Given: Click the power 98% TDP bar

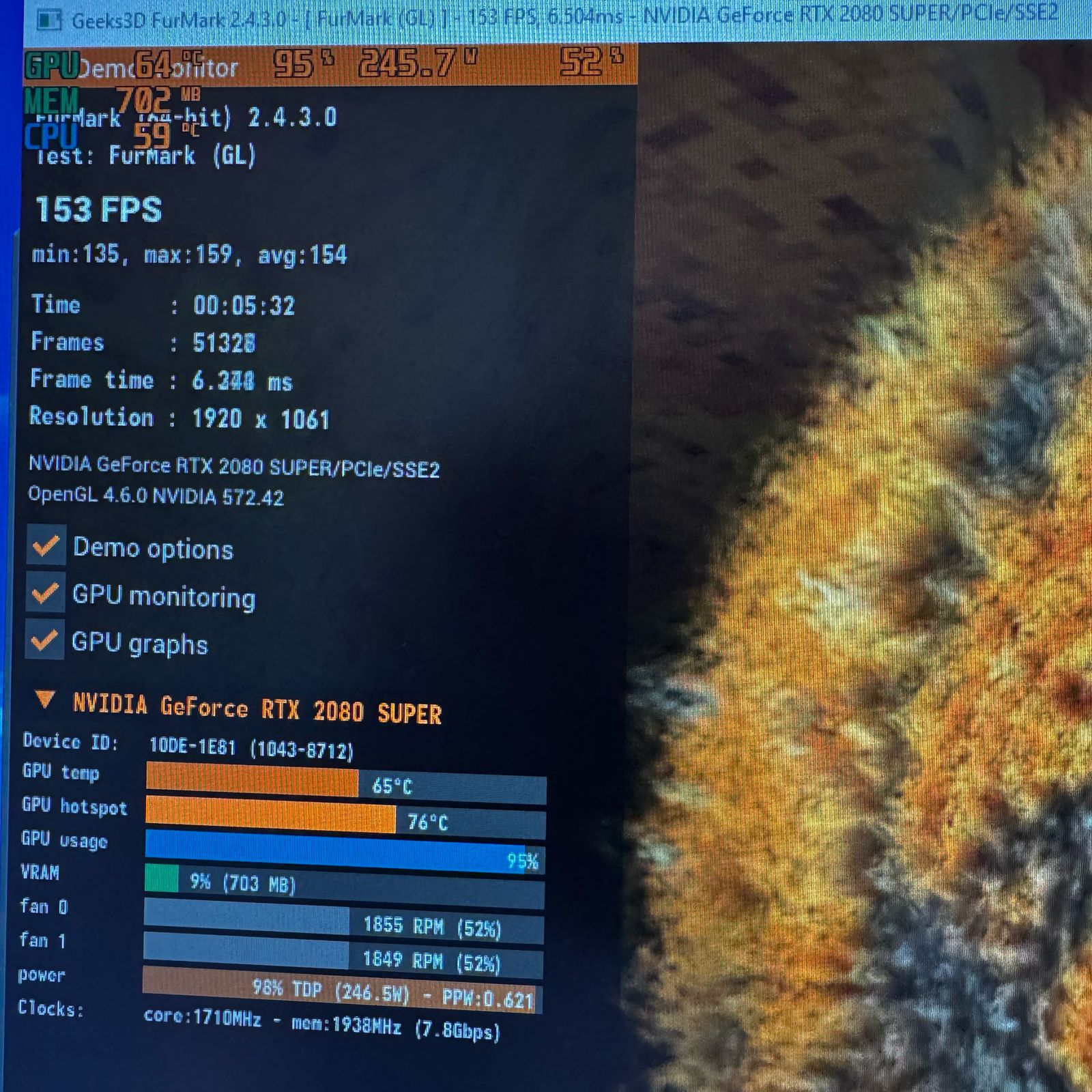Looking at the screenshot, I should [343, 991].
